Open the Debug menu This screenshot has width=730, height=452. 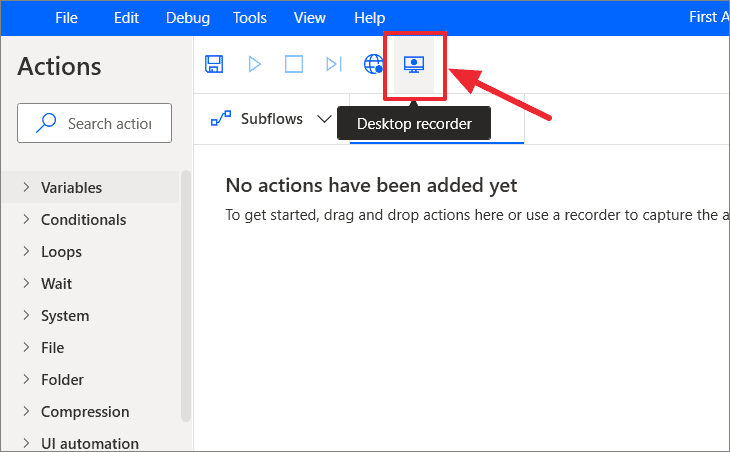coord(188,18)
